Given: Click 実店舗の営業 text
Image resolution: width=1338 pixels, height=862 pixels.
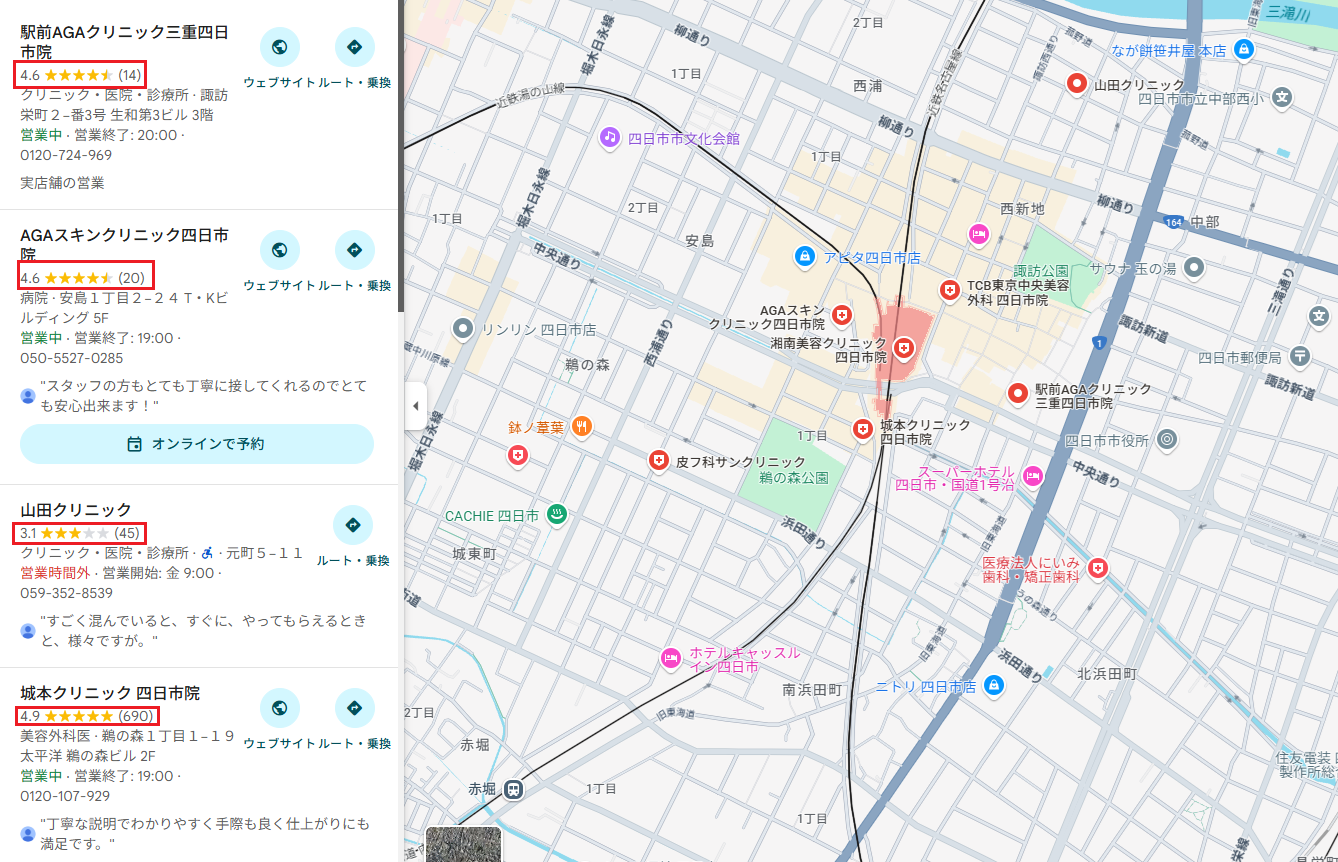Looking at the screenshot, I should click(62, 183).
